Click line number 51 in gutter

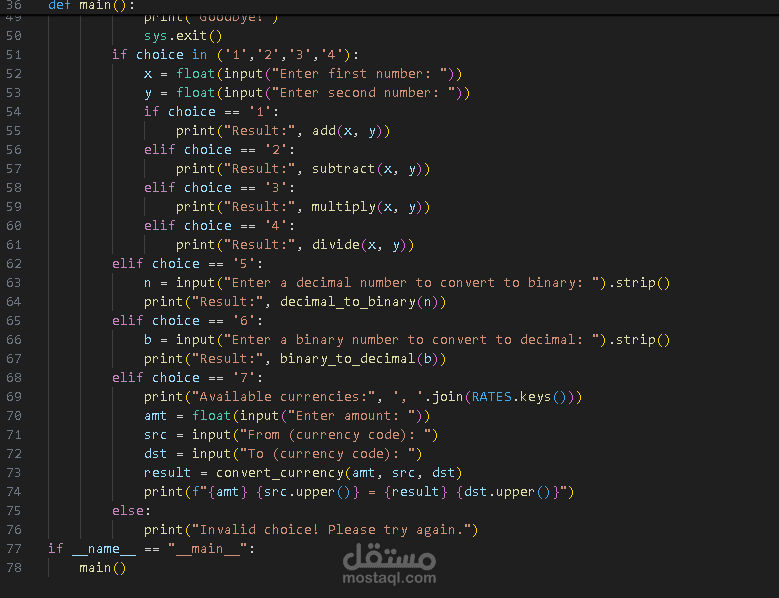14,55
